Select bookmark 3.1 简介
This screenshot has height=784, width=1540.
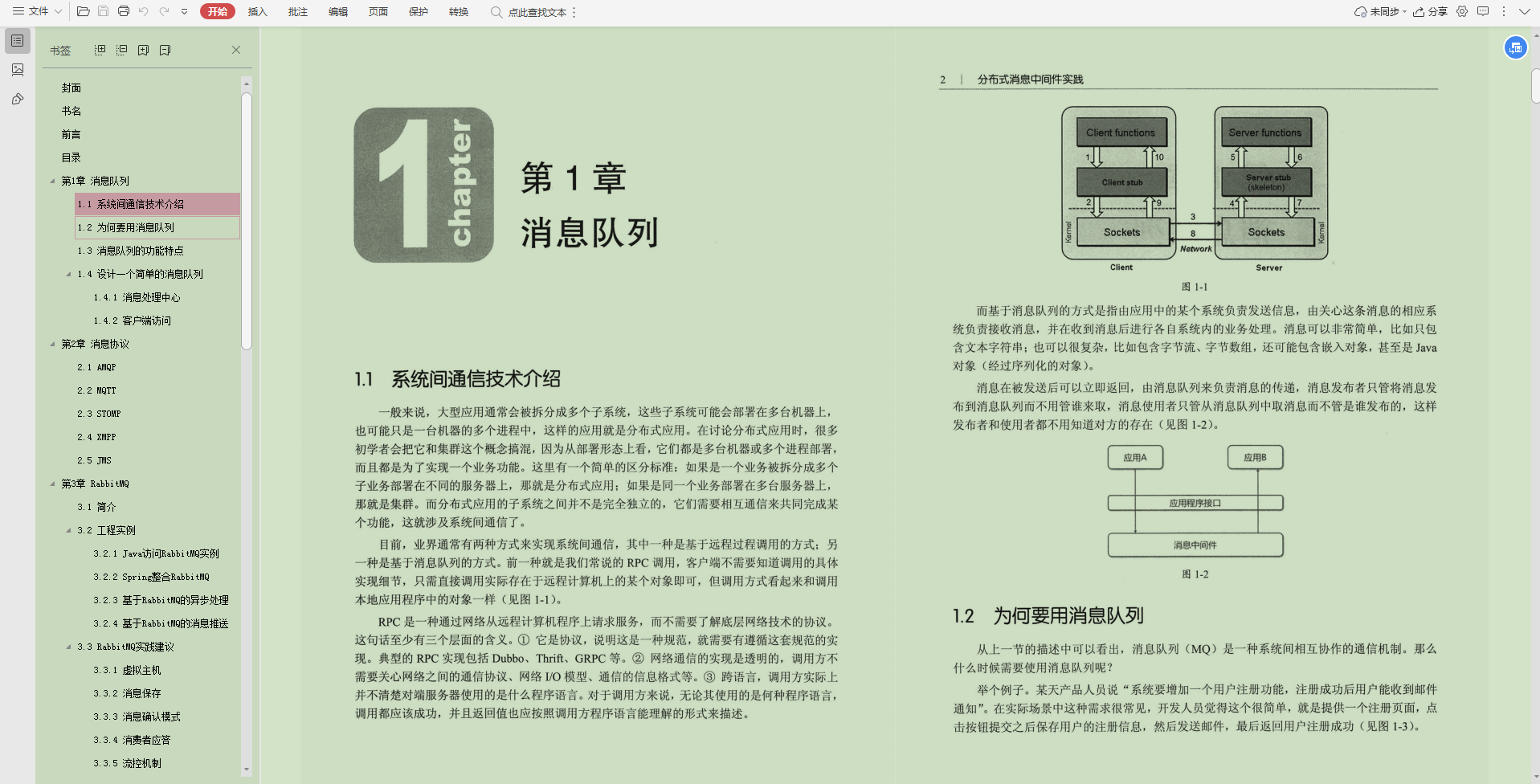click(96, 507)
